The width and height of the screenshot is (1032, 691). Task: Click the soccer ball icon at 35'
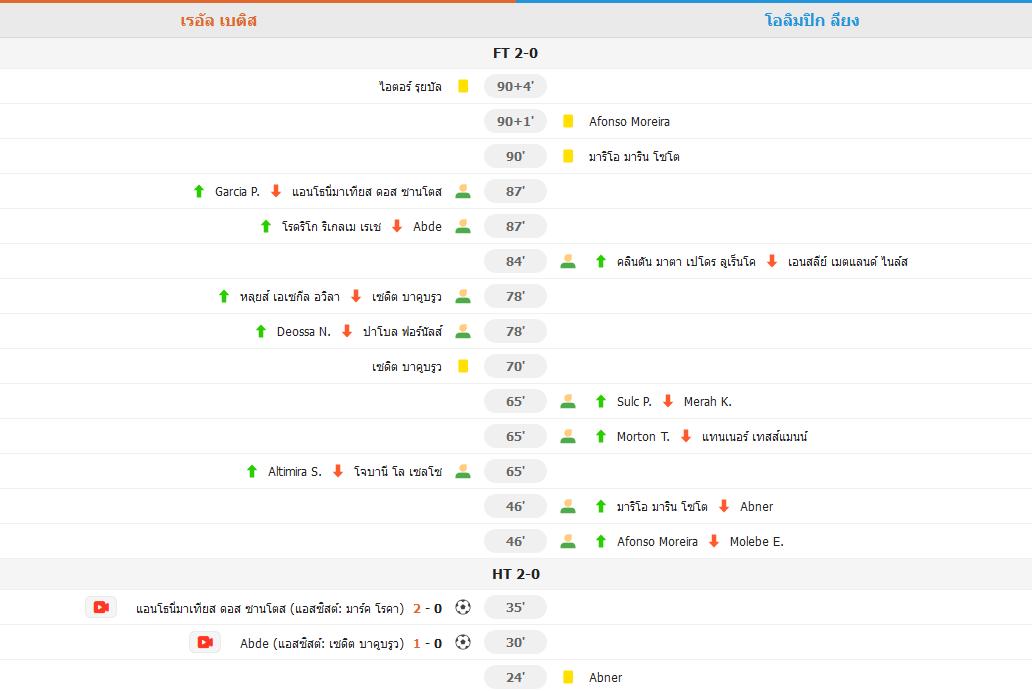click(462, 607)
